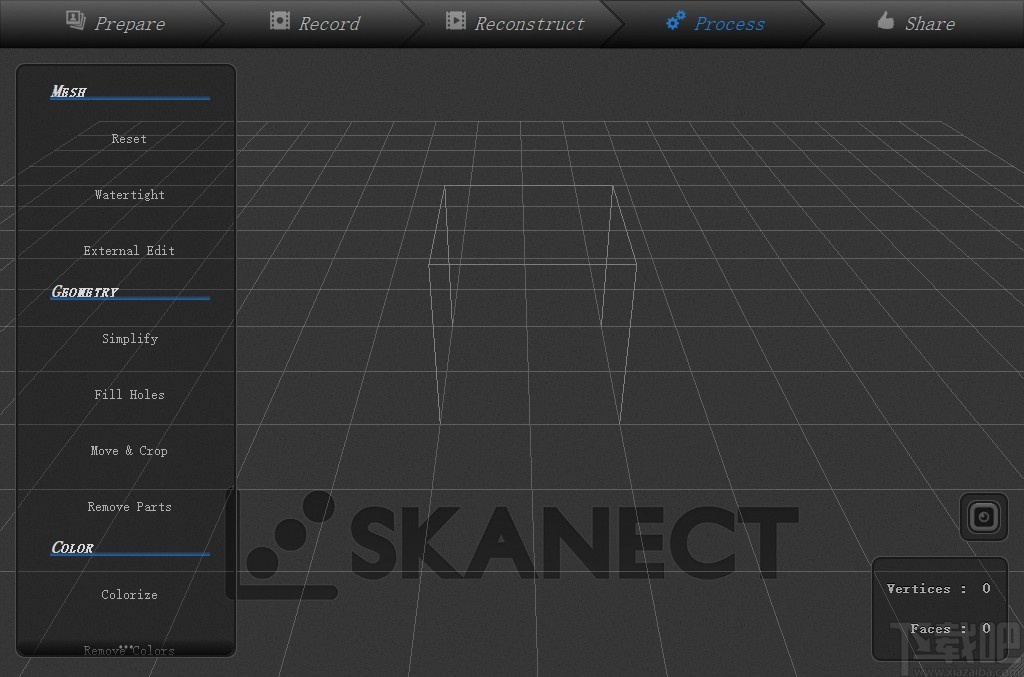The image size is (1024, 677).
Task: Open External Edit
Action: [x=128, y=250]
